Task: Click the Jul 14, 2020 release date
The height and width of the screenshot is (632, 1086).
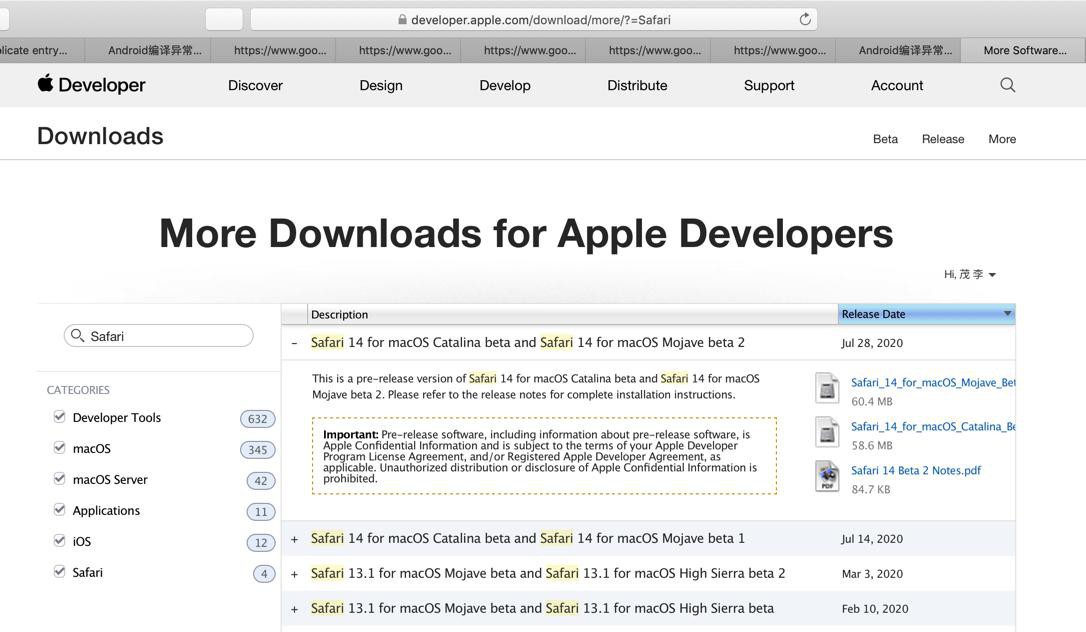Action: pyautogui.click(x=872, y=539)
